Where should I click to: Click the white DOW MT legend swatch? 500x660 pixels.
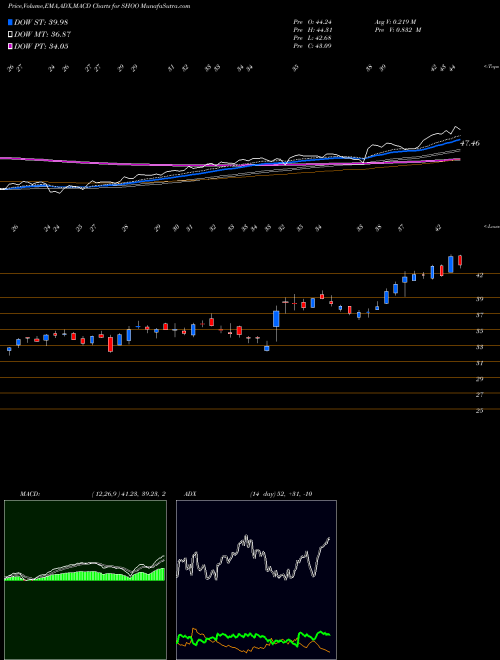(x=10, y=35)
